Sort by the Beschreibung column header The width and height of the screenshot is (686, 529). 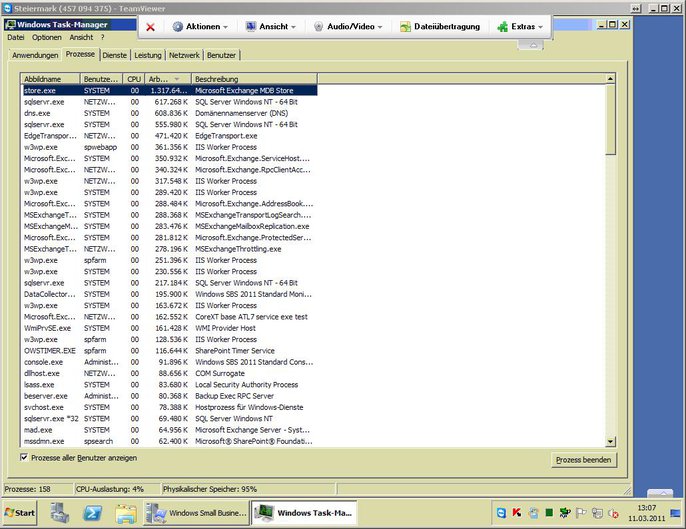pos(254,79)
